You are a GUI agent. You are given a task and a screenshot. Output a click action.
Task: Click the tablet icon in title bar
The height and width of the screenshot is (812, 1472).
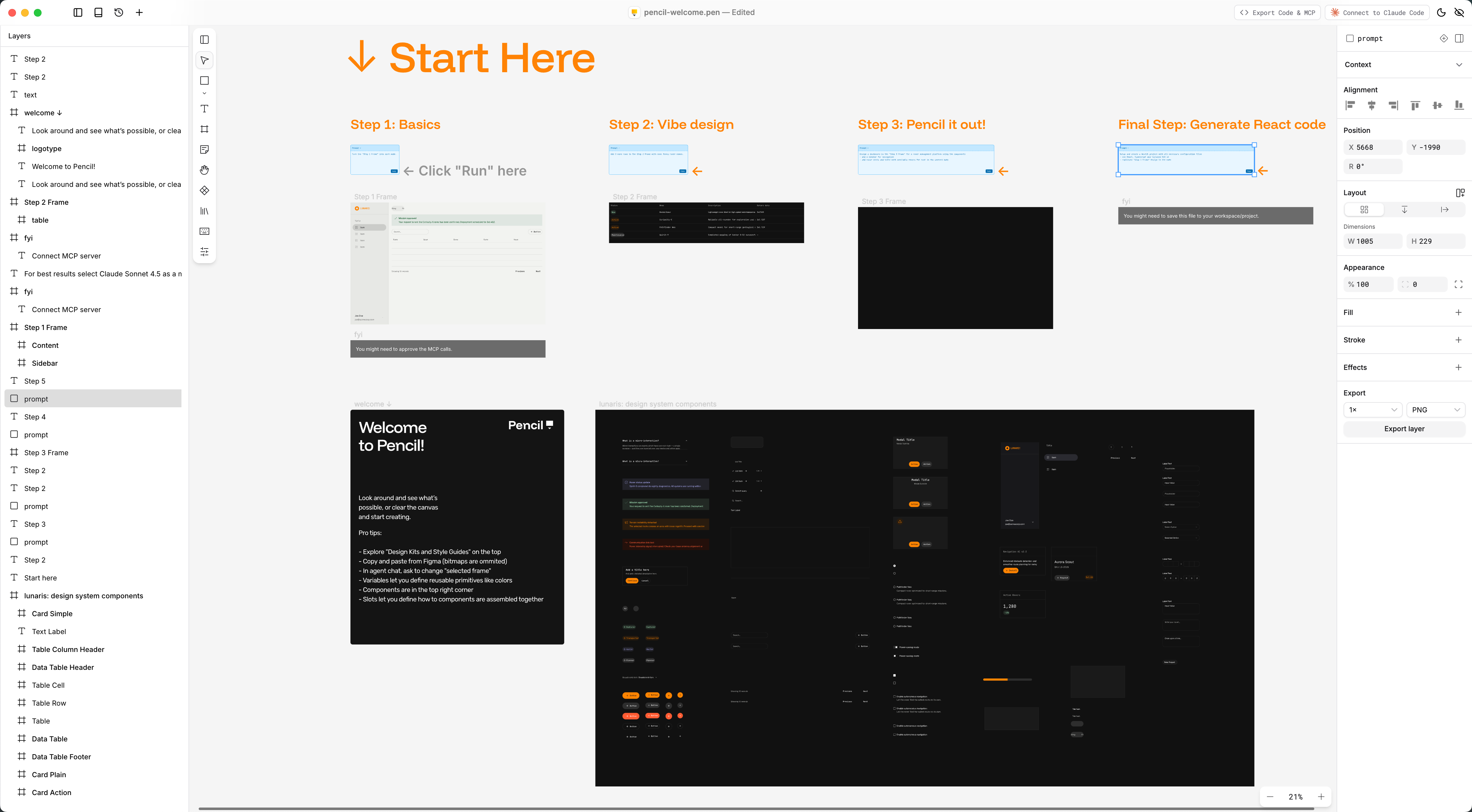[98, 12]
